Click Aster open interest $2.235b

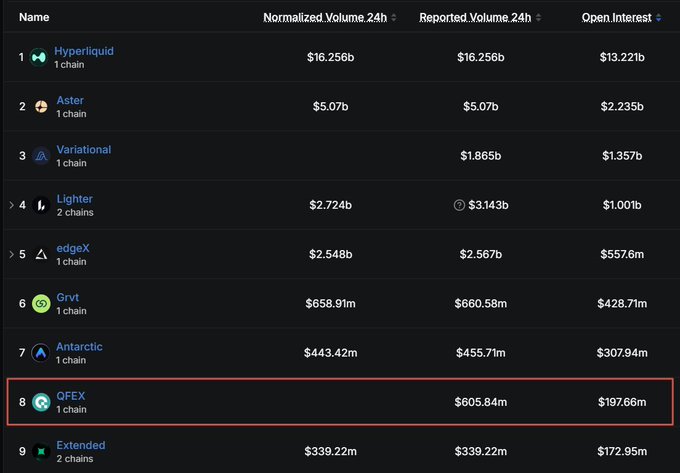(x=622, y=106)
